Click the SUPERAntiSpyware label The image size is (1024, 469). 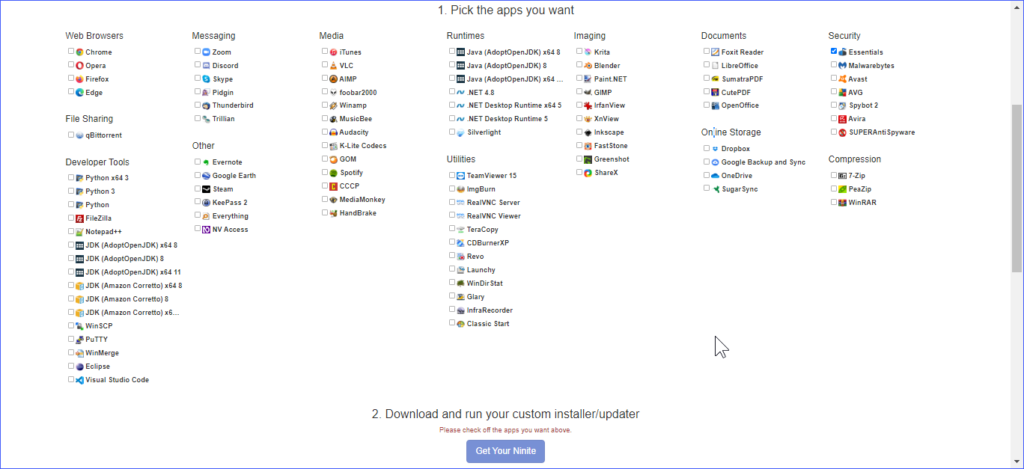point(882,133)
